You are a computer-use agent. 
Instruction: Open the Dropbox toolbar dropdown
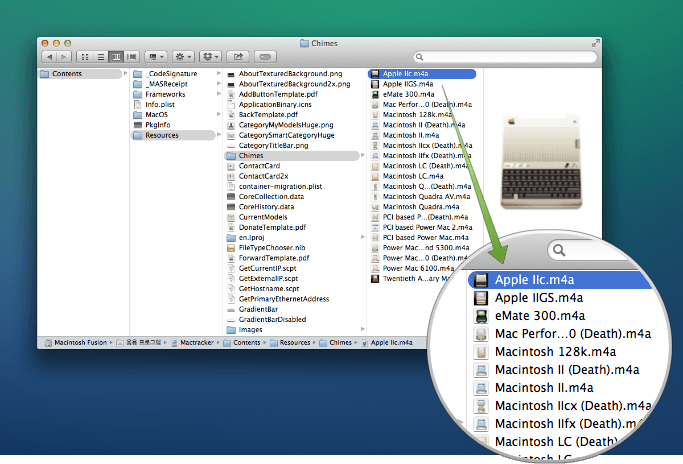(211, 57)
